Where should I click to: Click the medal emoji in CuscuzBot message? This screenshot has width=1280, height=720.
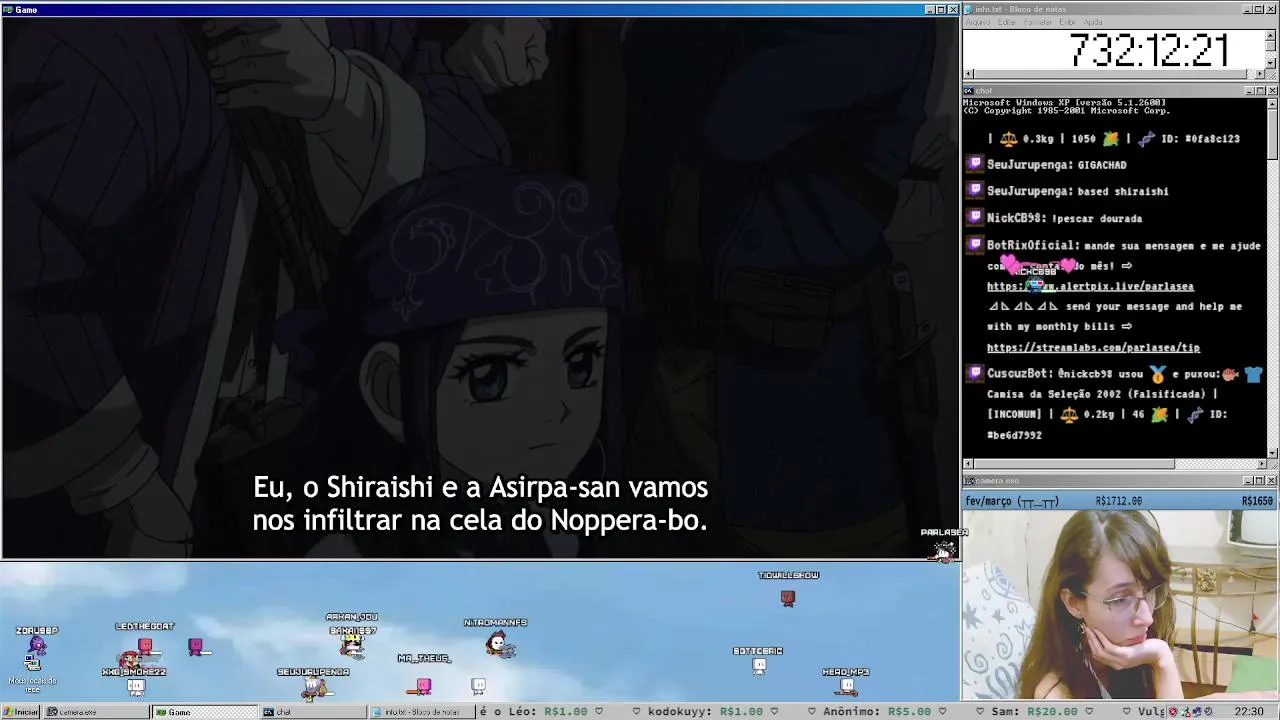click(x=1158, y=374)
